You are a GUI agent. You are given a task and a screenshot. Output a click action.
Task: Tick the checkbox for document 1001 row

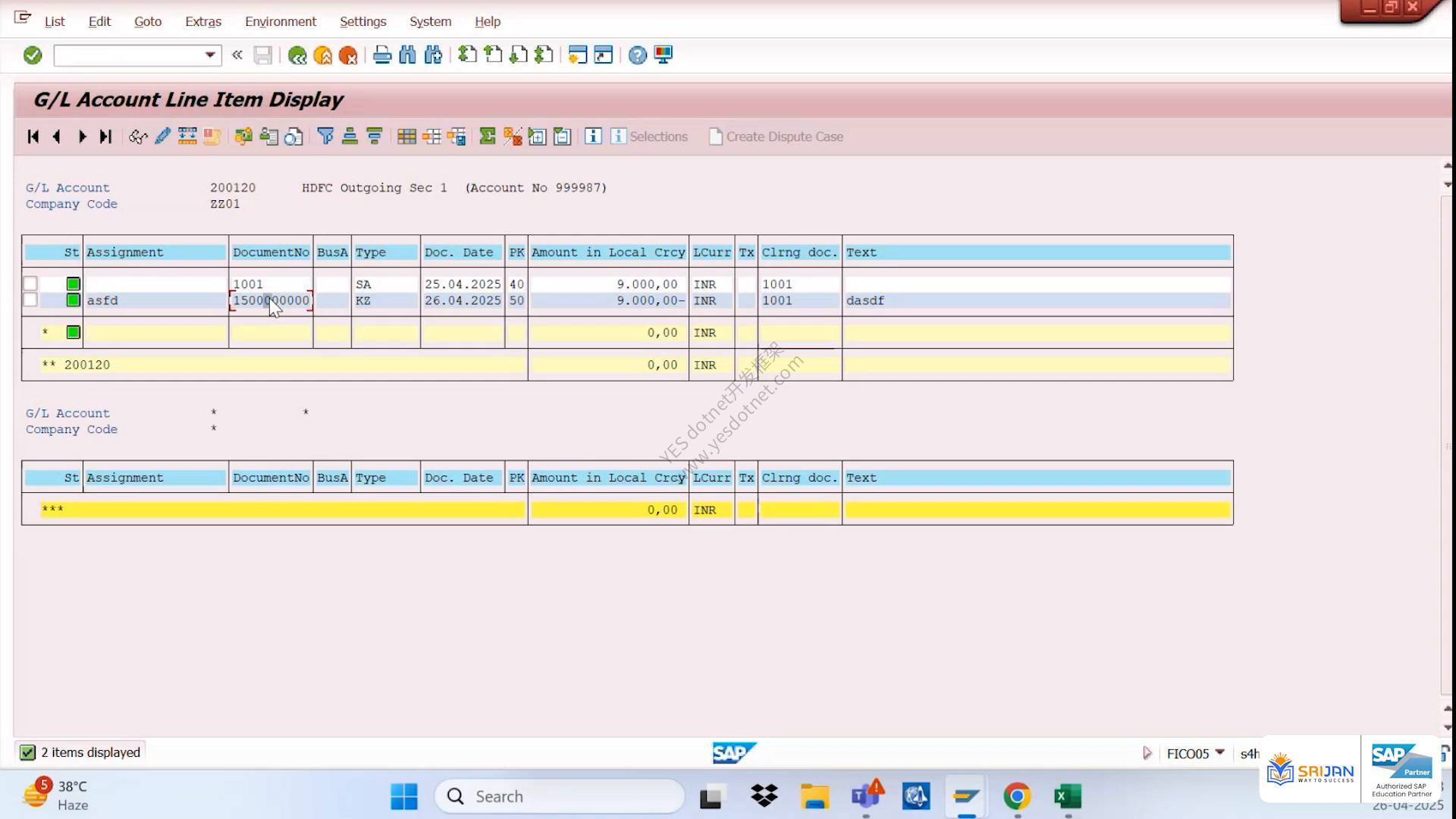tap(30, 284)
